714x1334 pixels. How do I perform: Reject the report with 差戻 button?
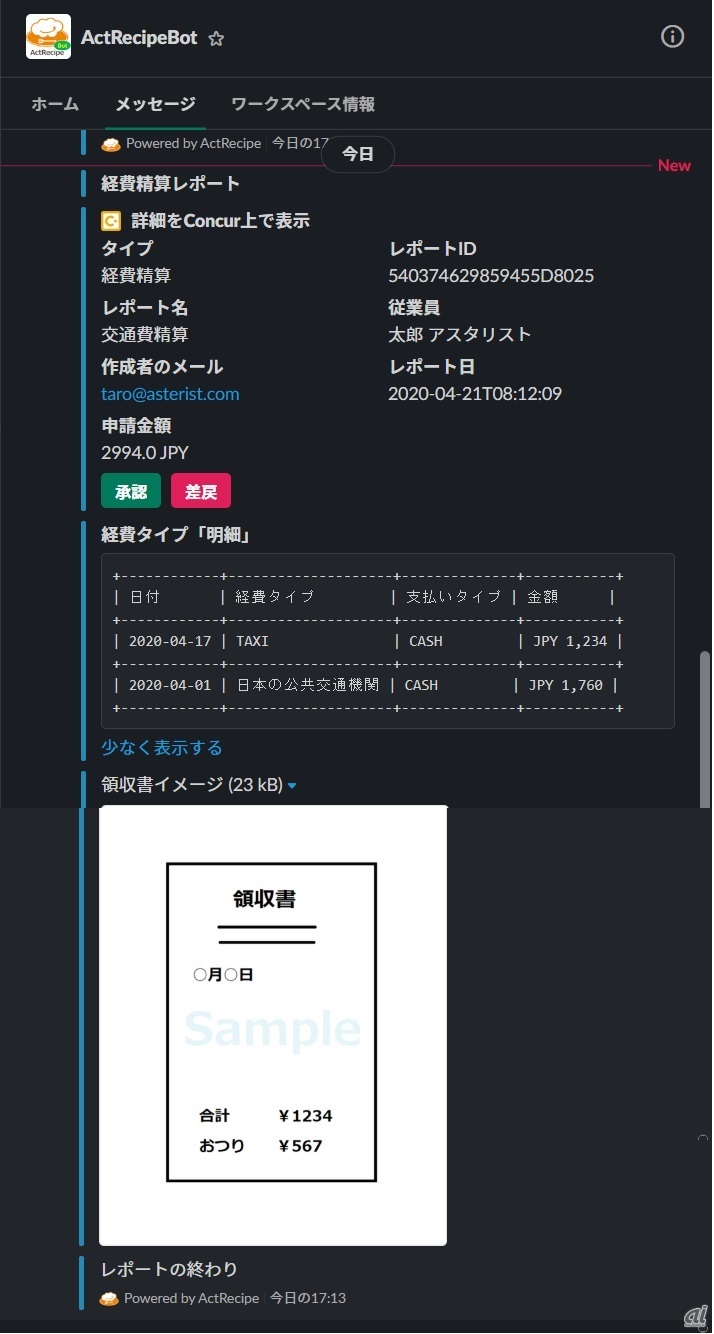(x=201, y=491)
